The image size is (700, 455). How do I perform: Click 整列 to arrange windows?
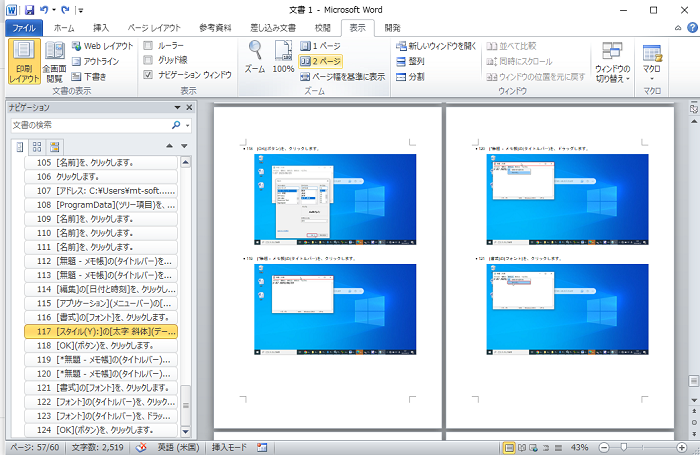pos(410,61)
